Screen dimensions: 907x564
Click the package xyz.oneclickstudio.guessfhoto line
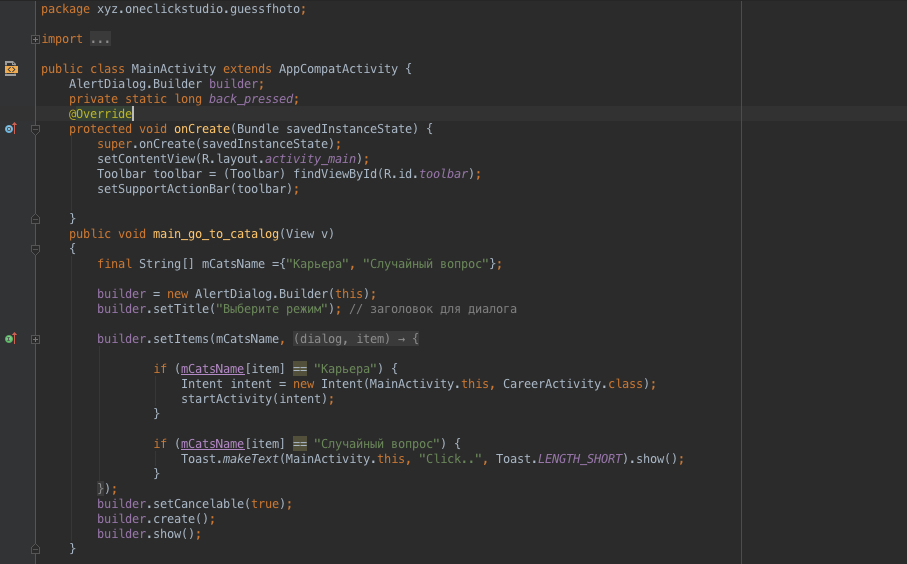point(174,9)
